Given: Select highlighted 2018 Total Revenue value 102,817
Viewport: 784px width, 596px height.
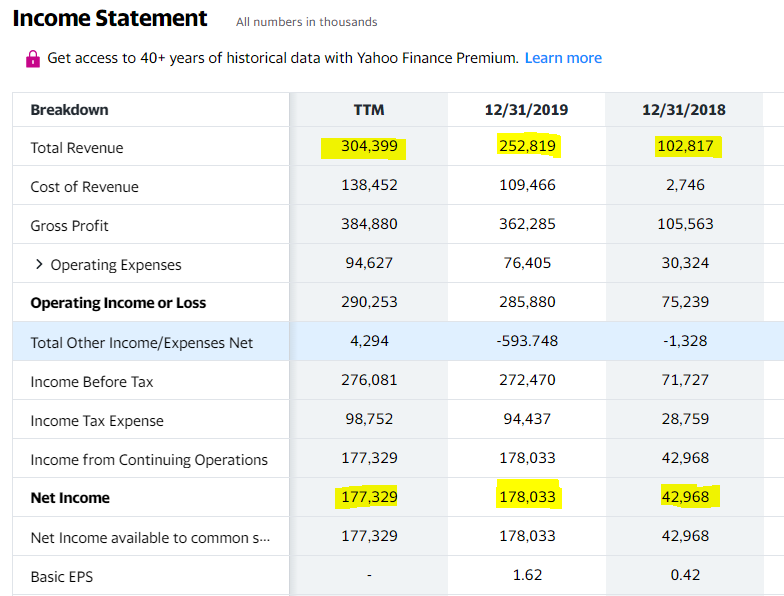Looking at the screenshot, I should pyautogui.click(x=685, y=147).
